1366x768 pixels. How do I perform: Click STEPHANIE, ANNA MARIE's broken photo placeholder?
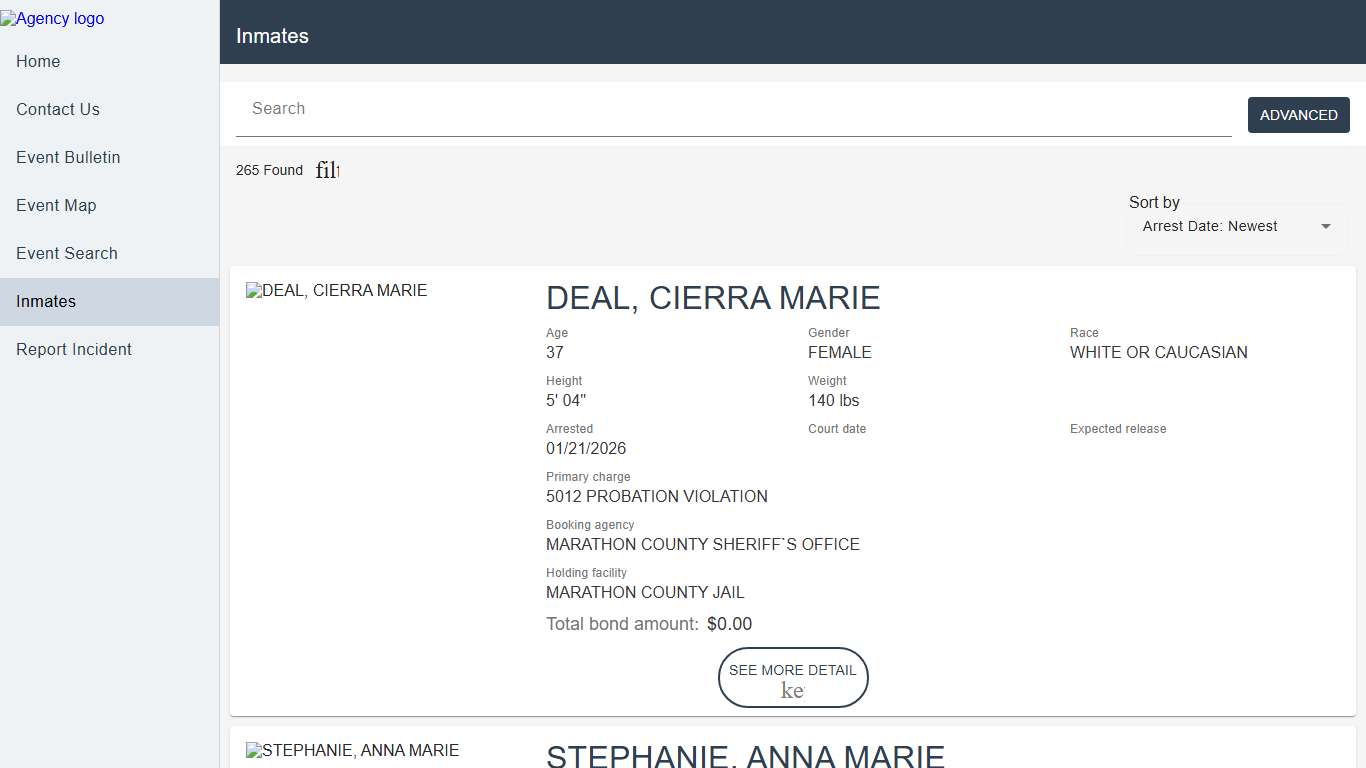pyautogui.click(x=352, y=750)
